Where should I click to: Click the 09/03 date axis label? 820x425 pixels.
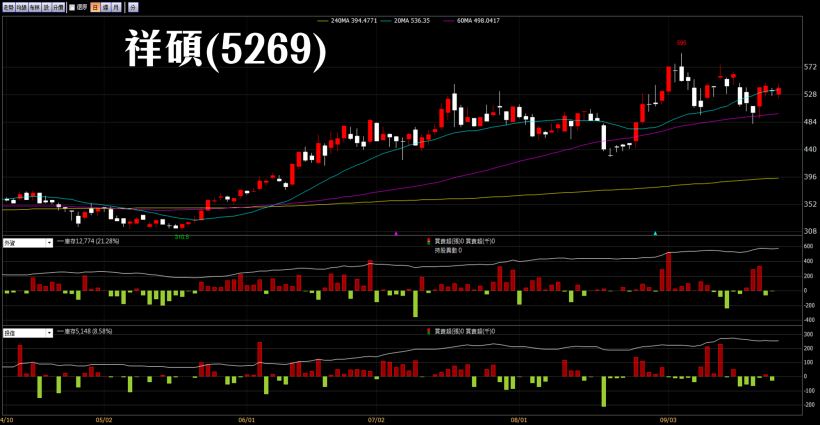click(668, 419)
